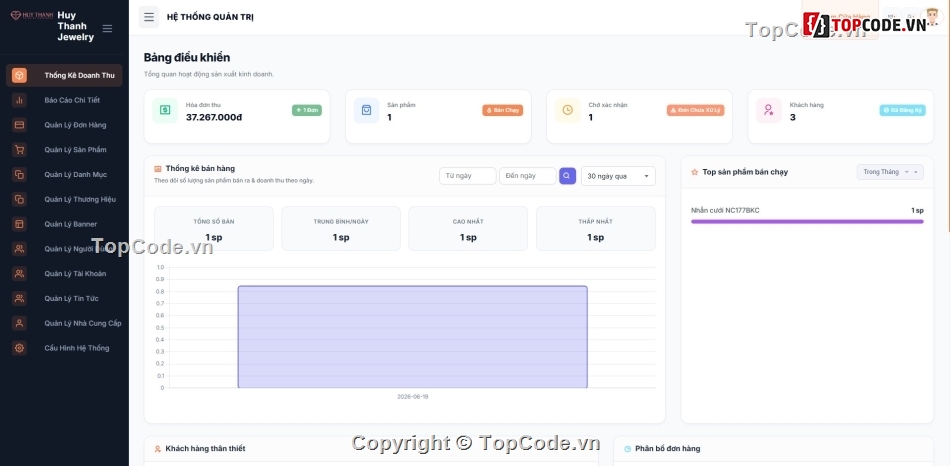Open Báo Cáo Chi Tiết chart icon
This screenshot has height=466, width=950.
19,100
